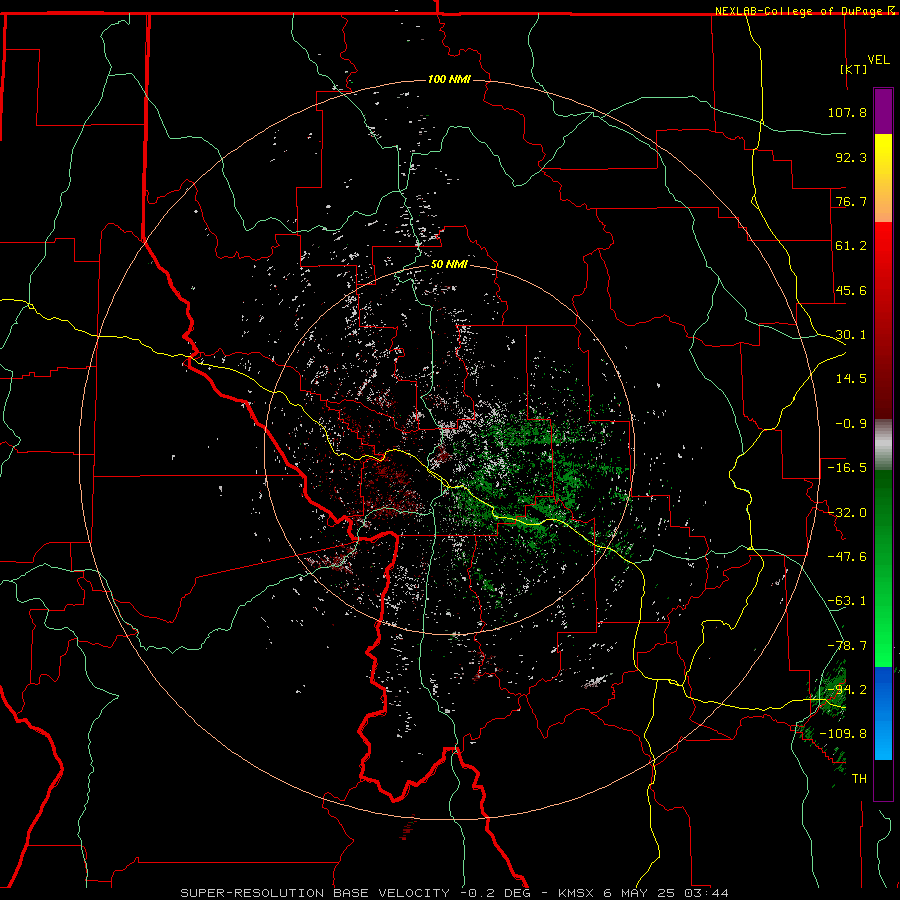Image resolution: width=900 pixels, height=900 pixels.
Task: Click the NEXLAB-College of DuPage watermark text
Action: click(798, 11)
